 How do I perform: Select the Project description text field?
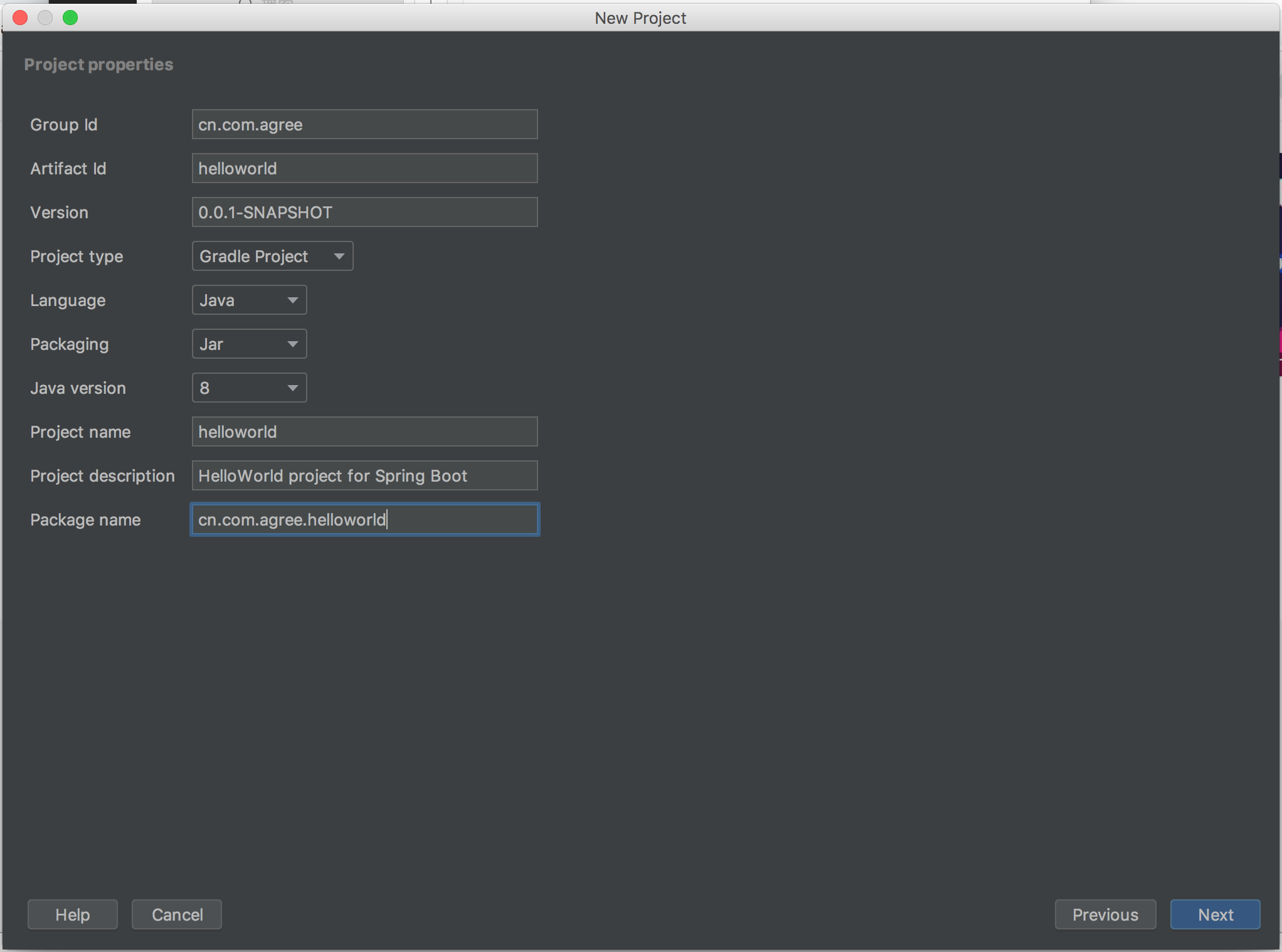click(x=364, y=475)
